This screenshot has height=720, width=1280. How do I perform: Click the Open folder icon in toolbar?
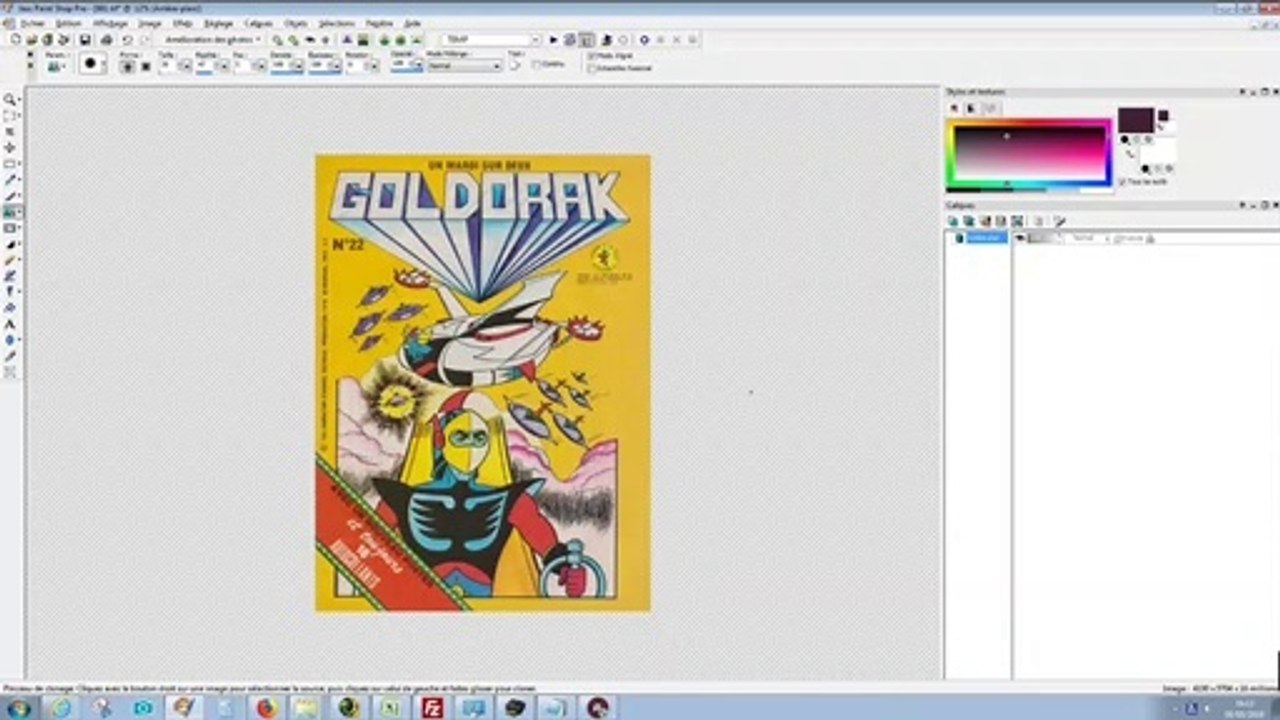pyautogui.click(x=32, y=39)
